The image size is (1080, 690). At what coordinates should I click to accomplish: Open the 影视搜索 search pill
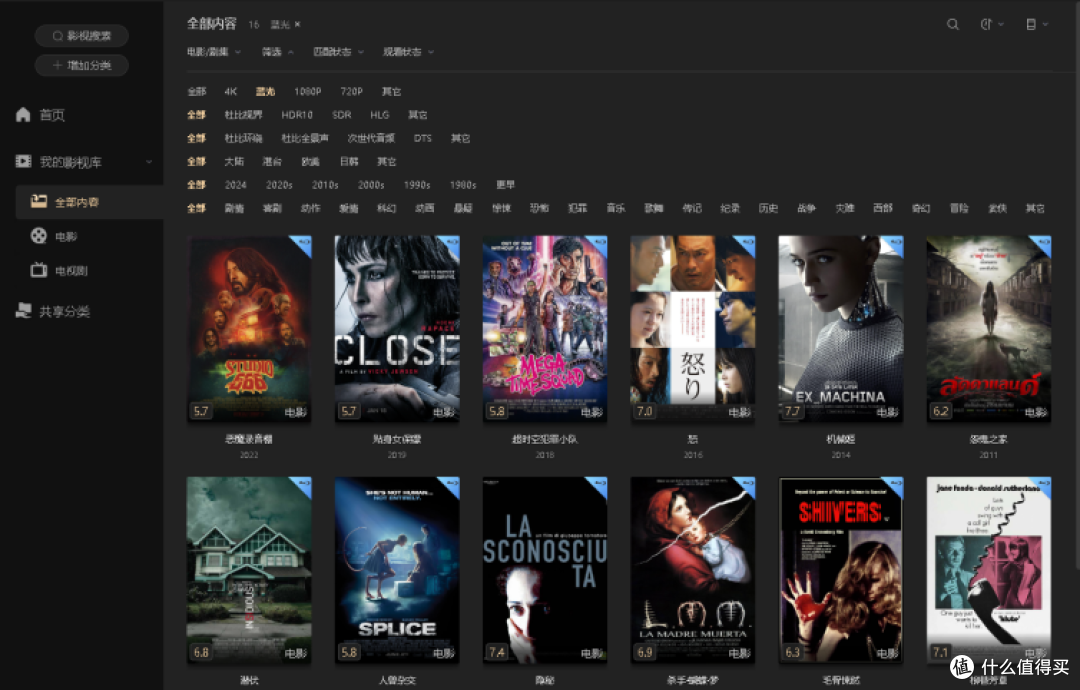click(82, 36)
